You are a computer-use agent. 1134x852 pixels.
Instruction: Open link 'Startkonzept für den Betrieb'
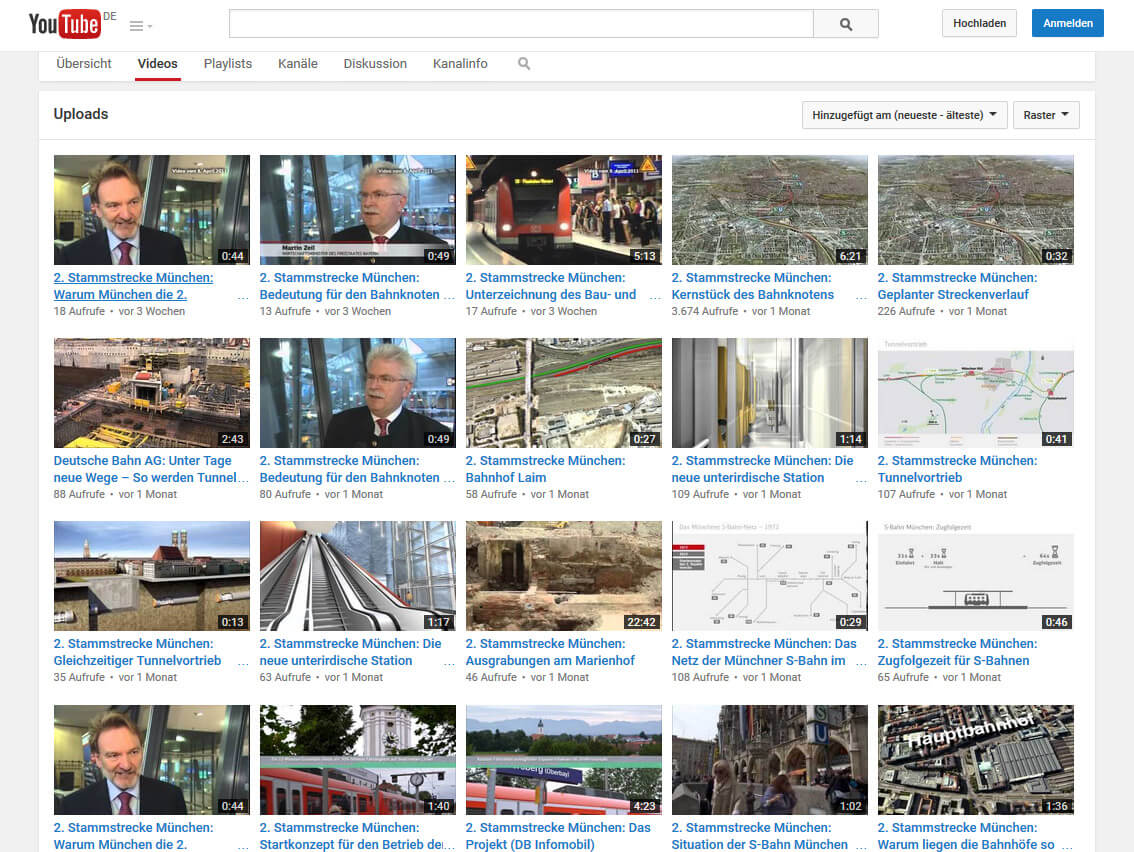click(351, 844)
